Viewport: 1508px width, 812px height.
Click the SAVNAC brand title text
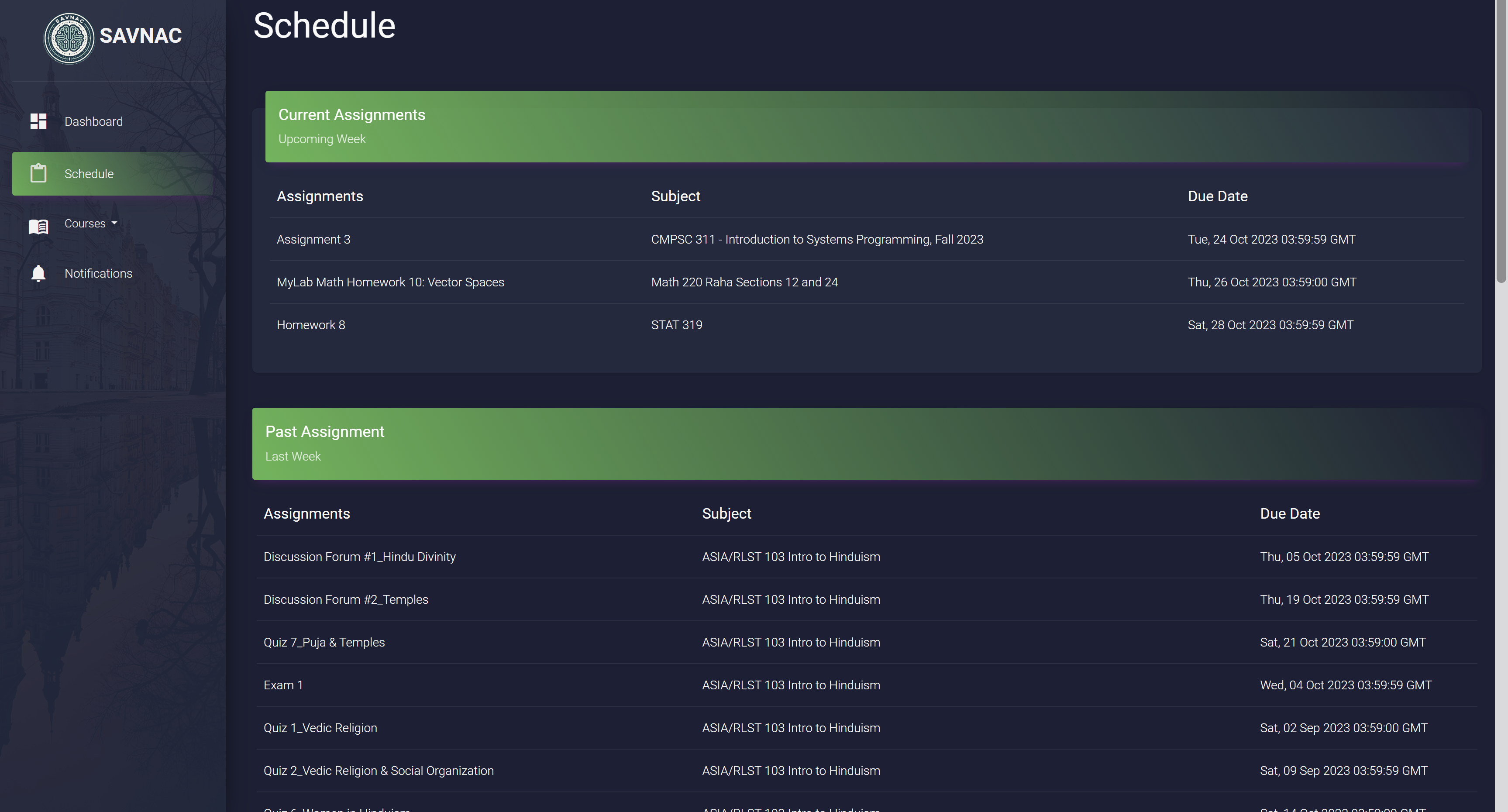coord(141,36)
